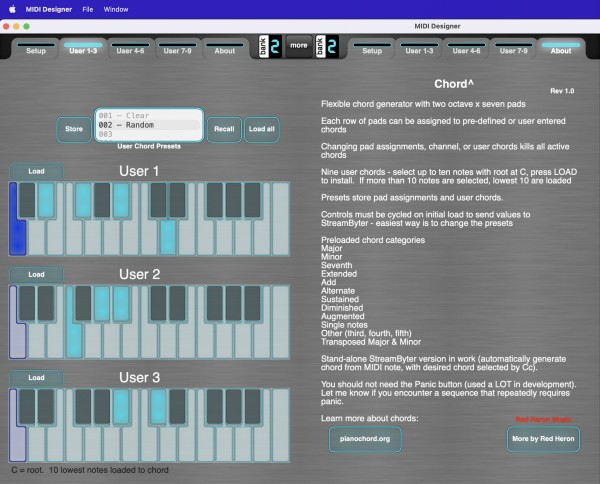Turn off lit lower F-sharp key on User 1
The width and height of the screenshot is (600, 484).
[x=83, y=200]
